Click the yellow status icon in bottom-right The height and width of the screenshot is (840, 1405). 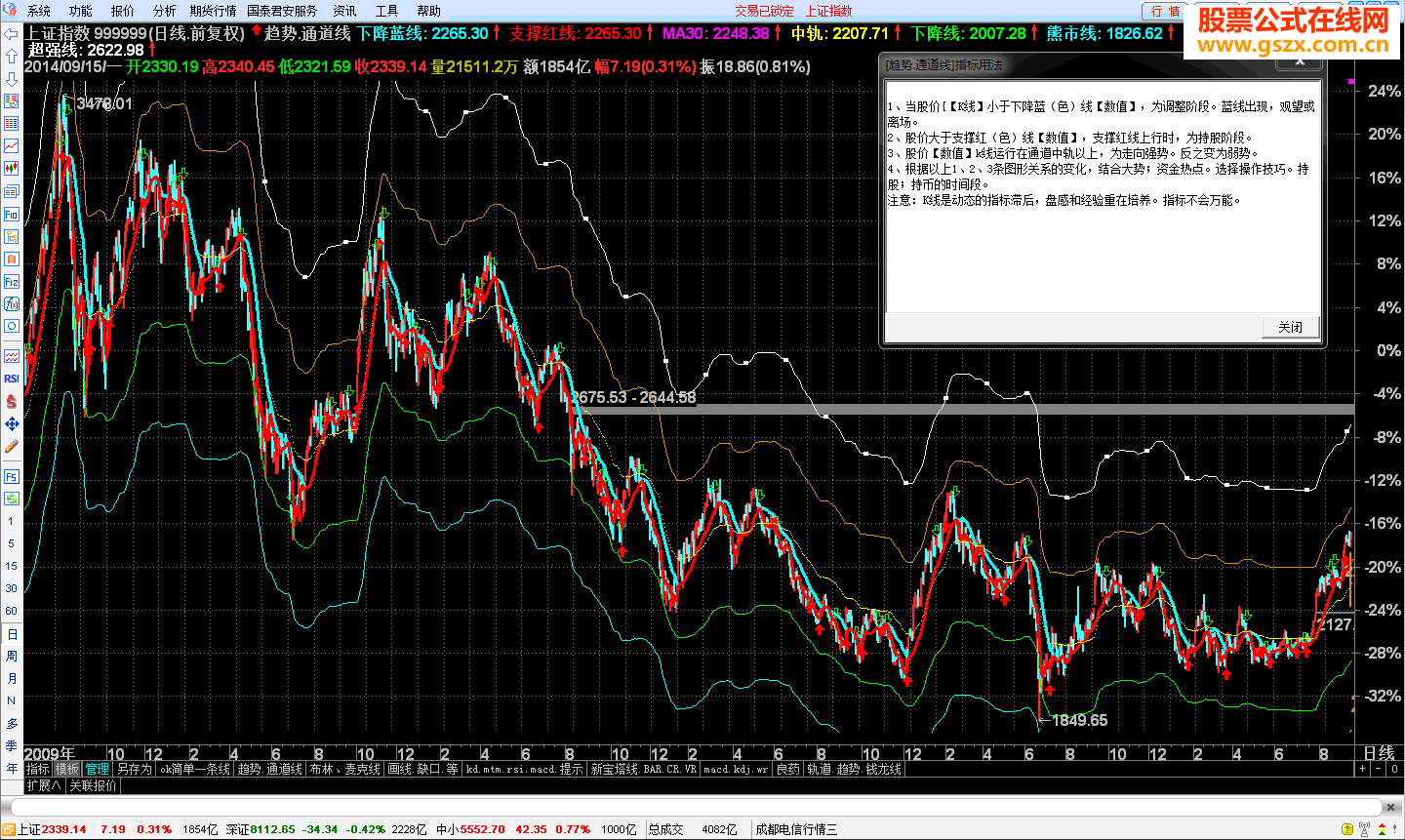point(1348,829)
